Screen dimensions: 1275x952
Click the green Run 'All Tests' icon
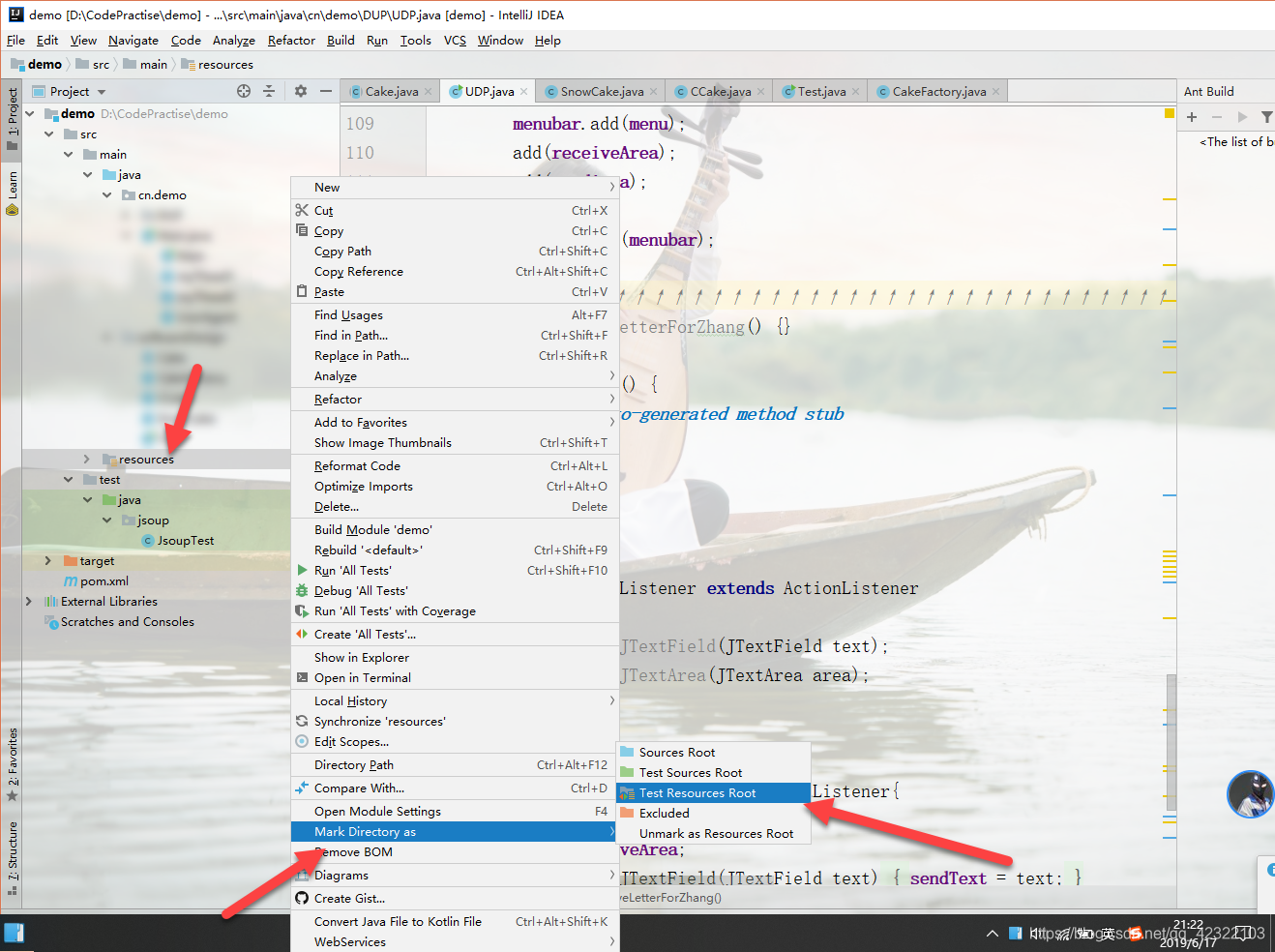click(x=302, y=570)
